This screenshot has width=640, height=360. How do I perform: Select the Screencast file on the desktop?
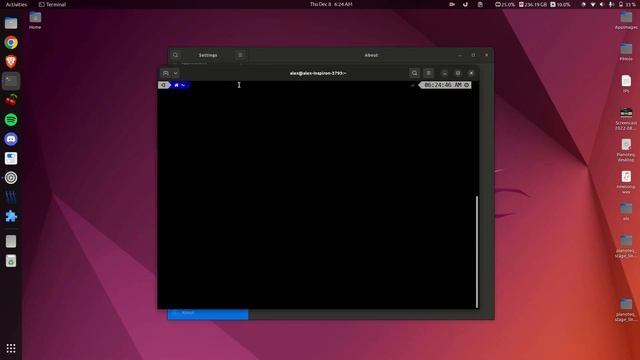pos(626,119)
